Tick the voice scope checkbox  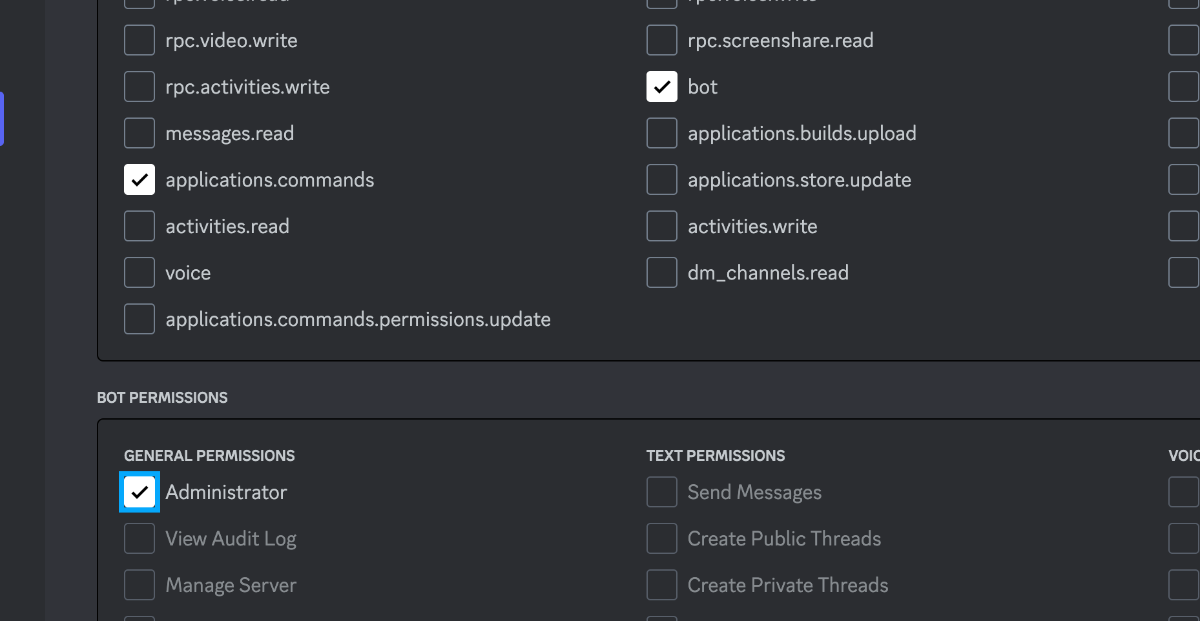click(139, 273)
